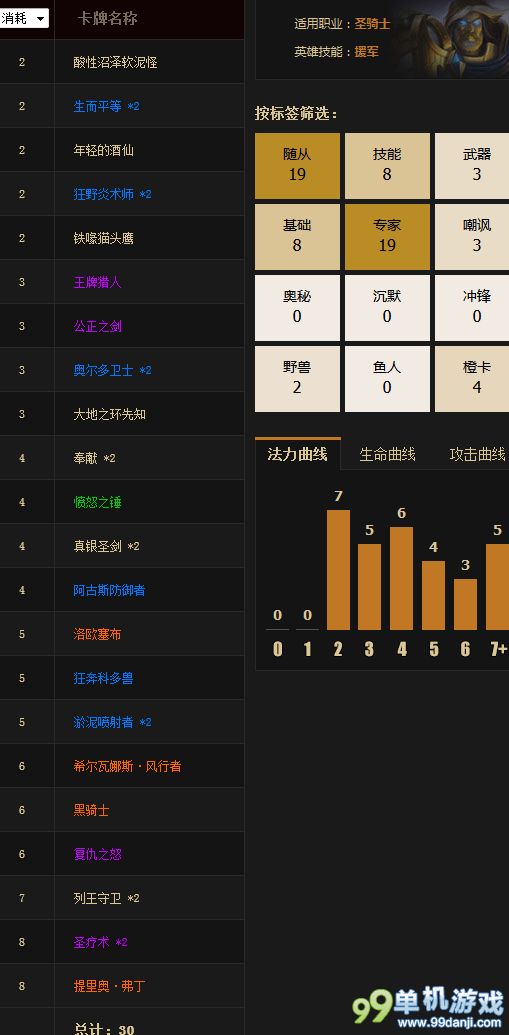509x1035 pixels.
Task: Select the 奥秘 0 tag filter
Action: click(x=297, y=308)
